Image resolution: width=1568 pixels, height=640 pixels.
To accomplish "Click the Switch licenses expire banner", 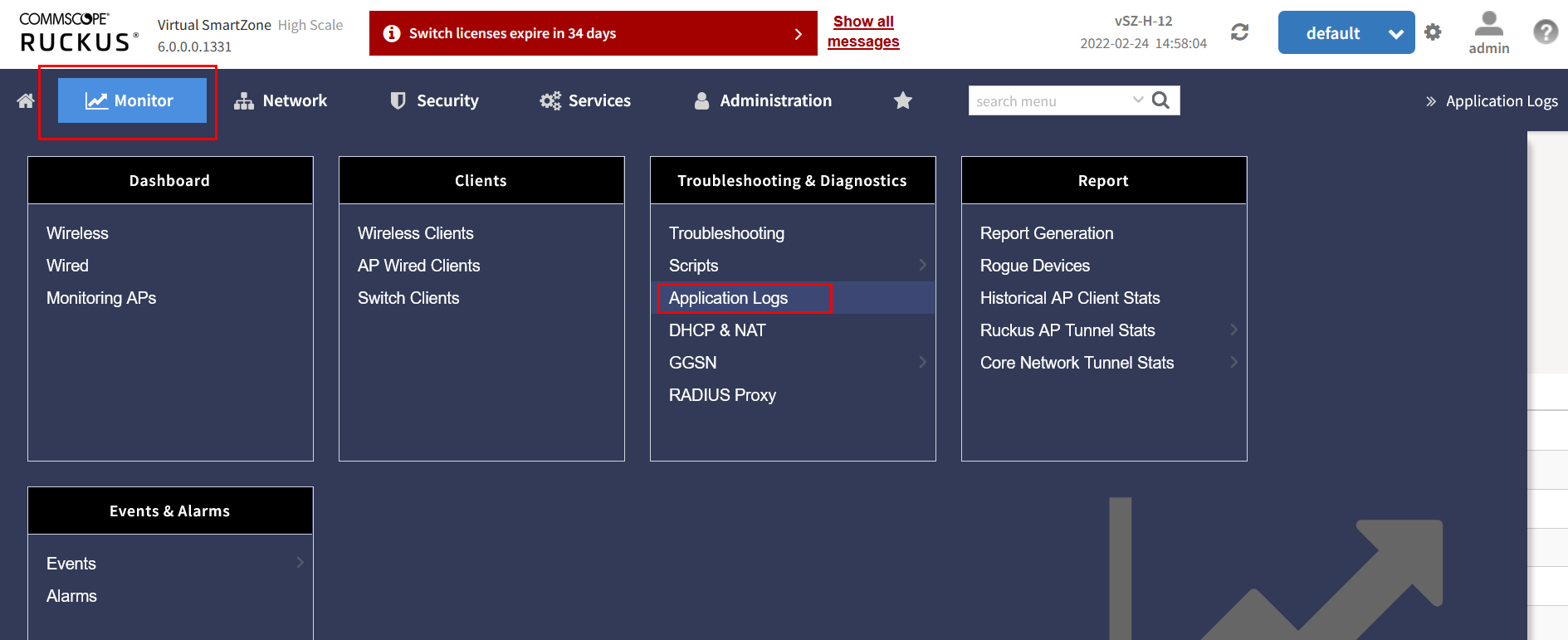I will point(593,33).
